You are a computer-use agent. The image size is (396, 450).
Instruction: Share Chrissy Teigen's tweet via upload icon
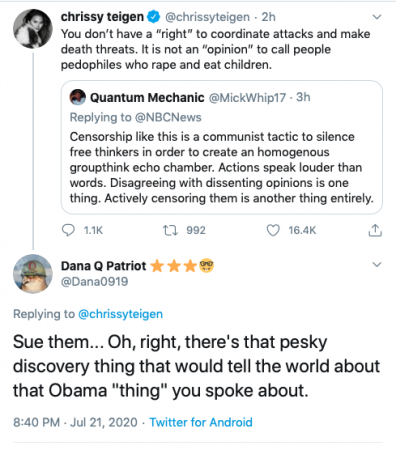pyautogui.click(x=375, y=230)
